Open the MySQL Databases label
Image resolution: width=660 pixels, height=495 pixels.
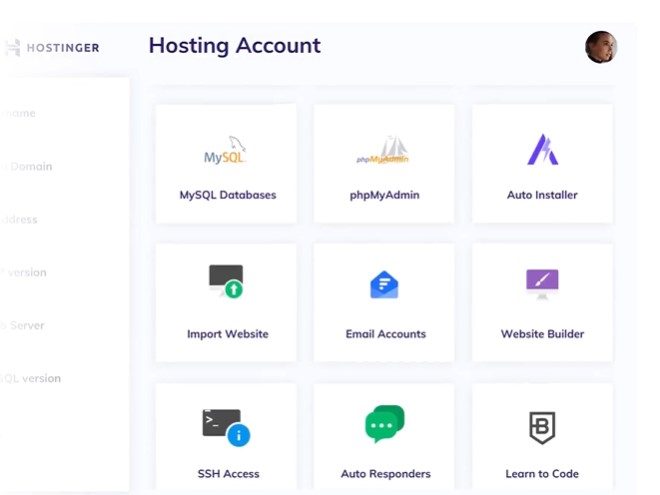[x=228, y=195]
